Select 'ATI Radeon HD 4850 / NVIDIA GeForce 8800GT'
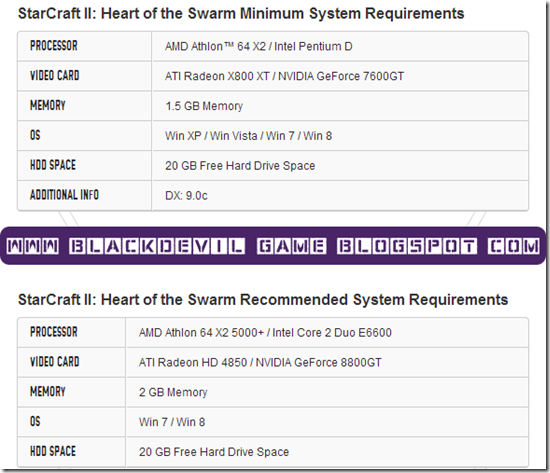The image size is (550, 473). pos(260,362)
